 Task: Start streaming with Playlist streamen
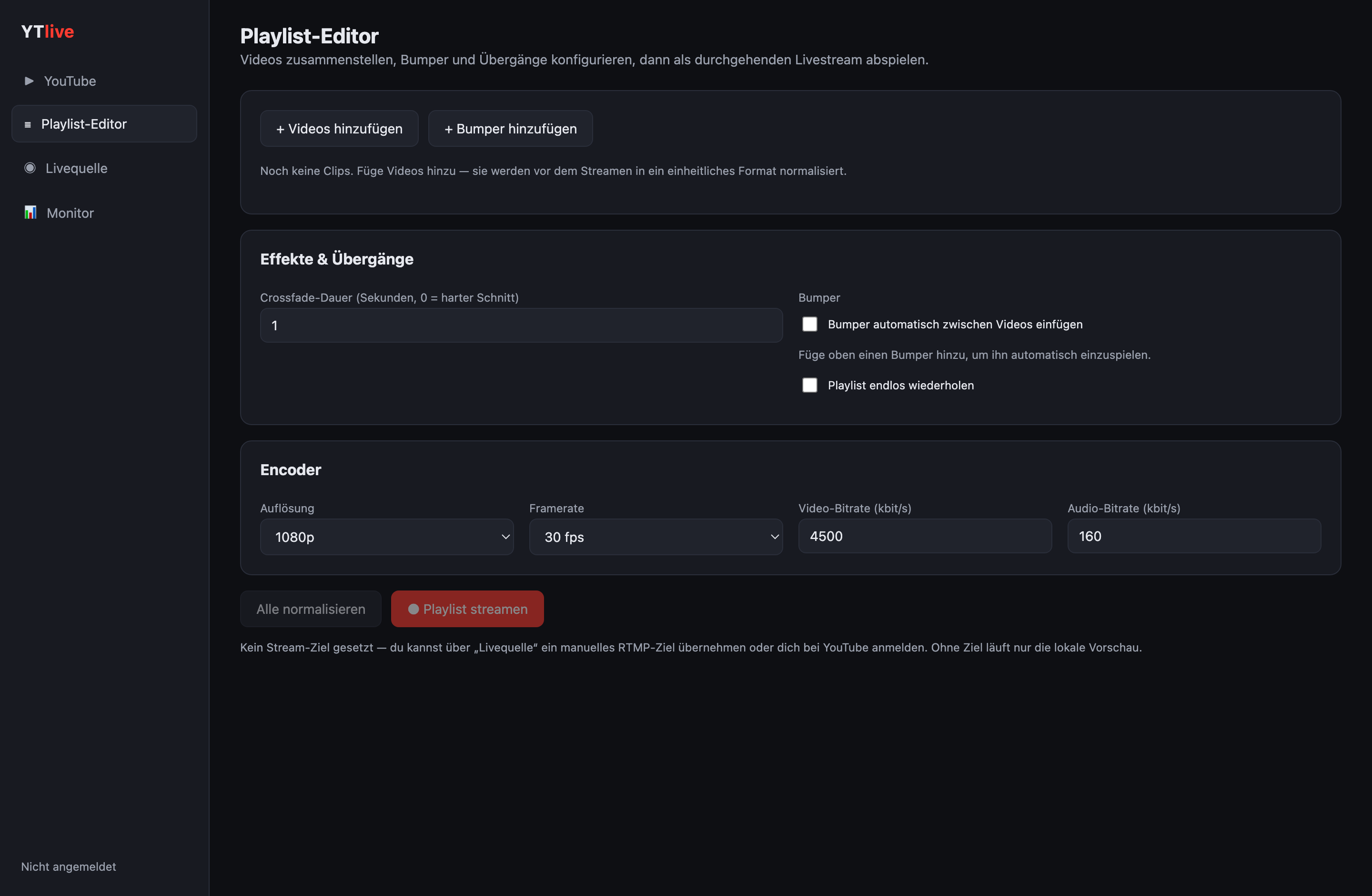point(467,609)
